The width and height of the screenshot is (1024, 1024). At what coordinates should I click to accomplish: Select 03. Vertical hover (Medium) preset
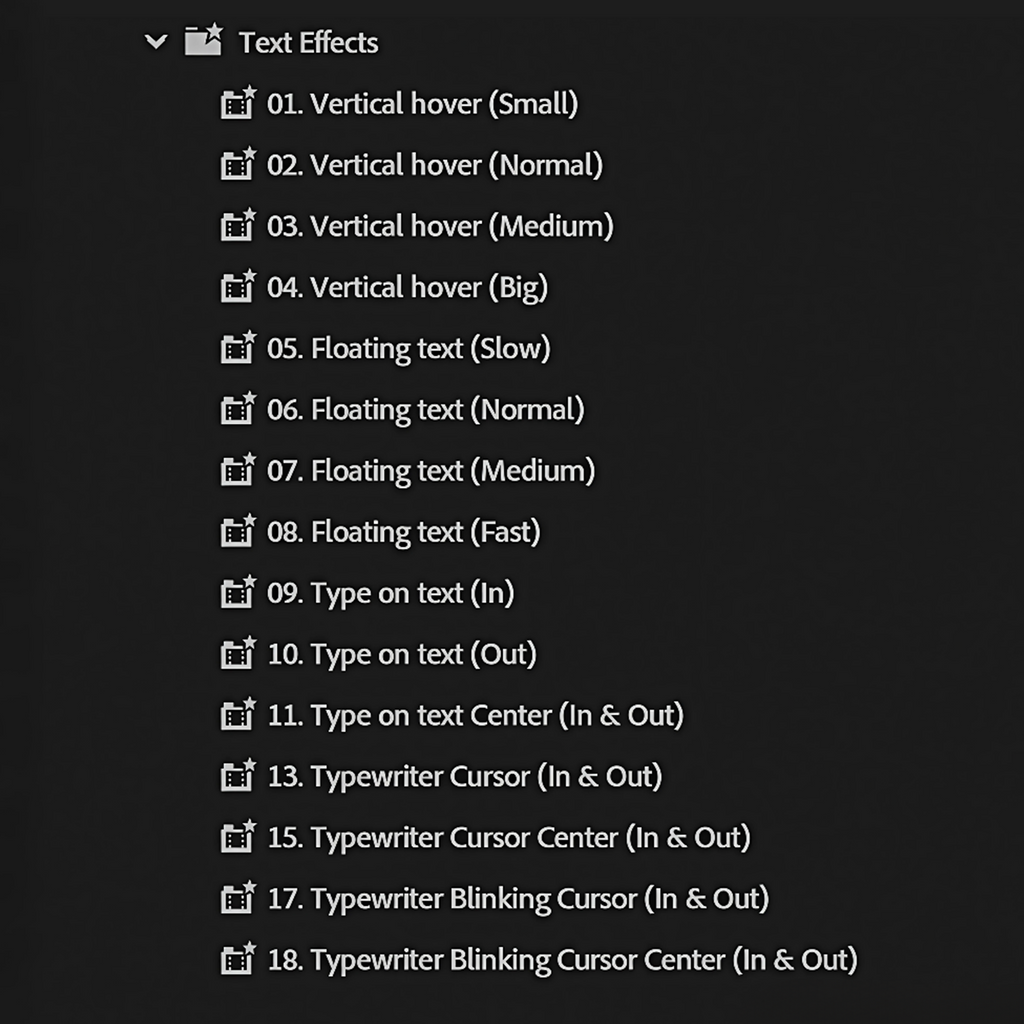pos(439,226)
